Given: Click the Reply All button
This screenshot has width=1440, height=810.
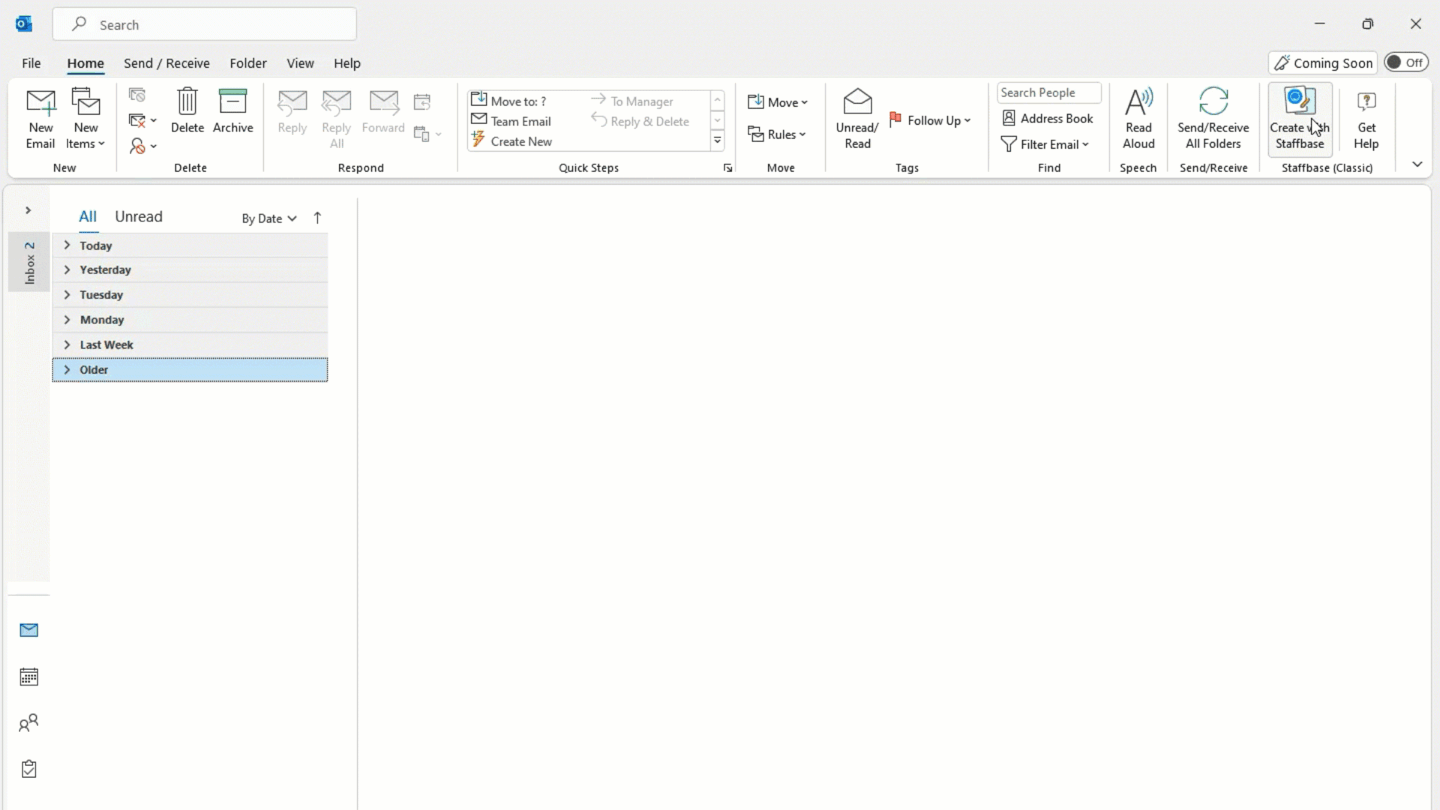Looking at the screenshot, I should pyautogui.click(x=337, y=119).
